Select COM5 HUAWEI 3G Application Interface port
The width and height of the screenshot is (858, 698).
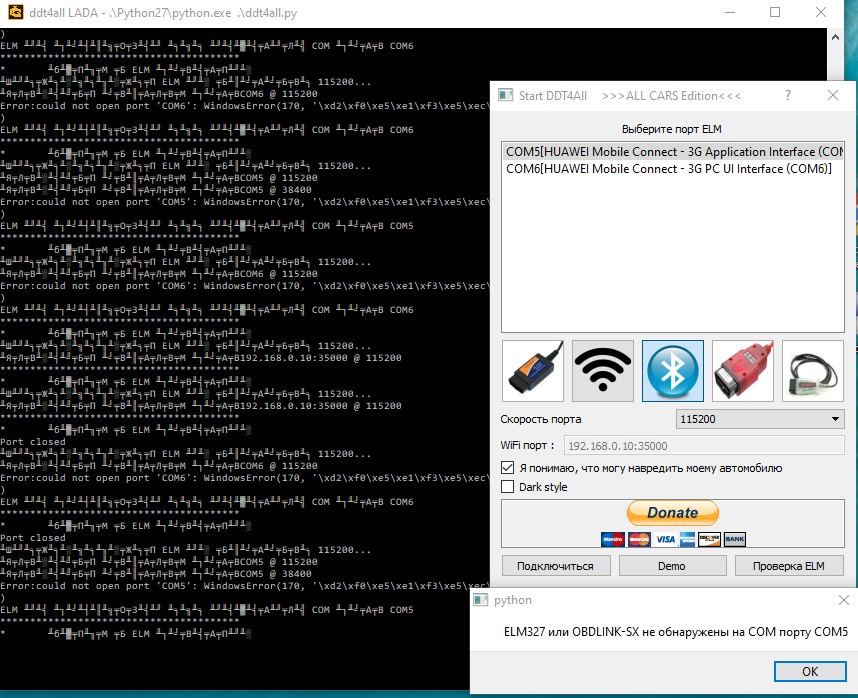coord(673,151)
